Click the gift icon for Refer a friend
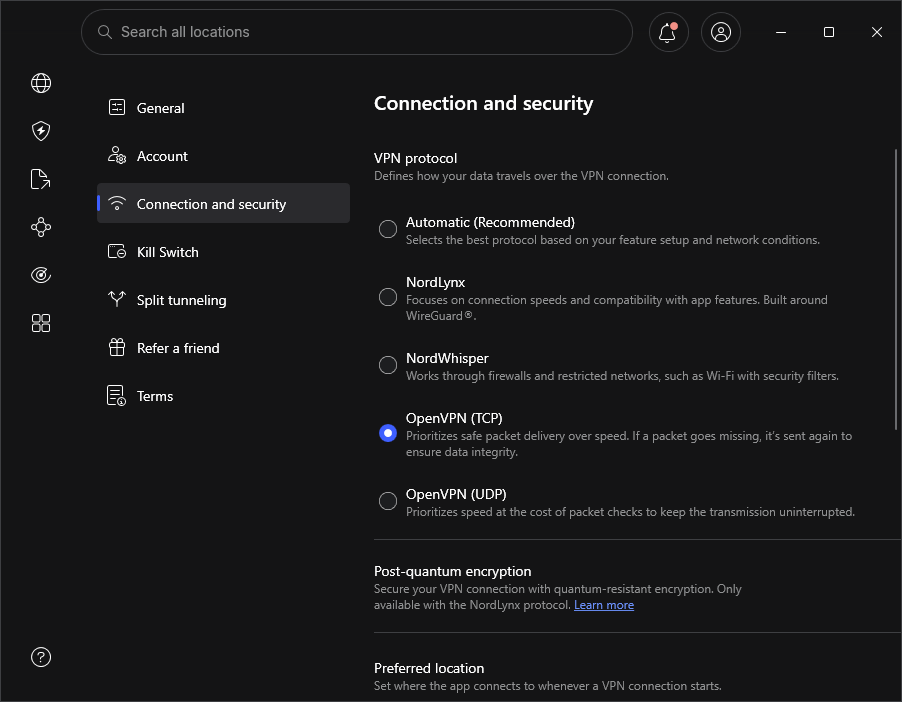 [117, 347]
